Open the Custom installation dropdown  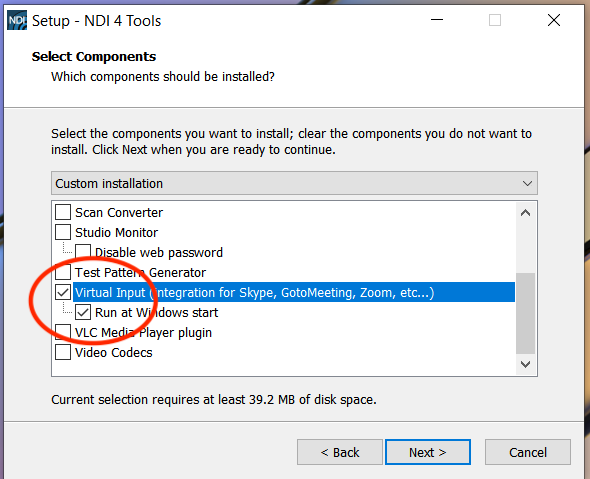coord(294,183)
